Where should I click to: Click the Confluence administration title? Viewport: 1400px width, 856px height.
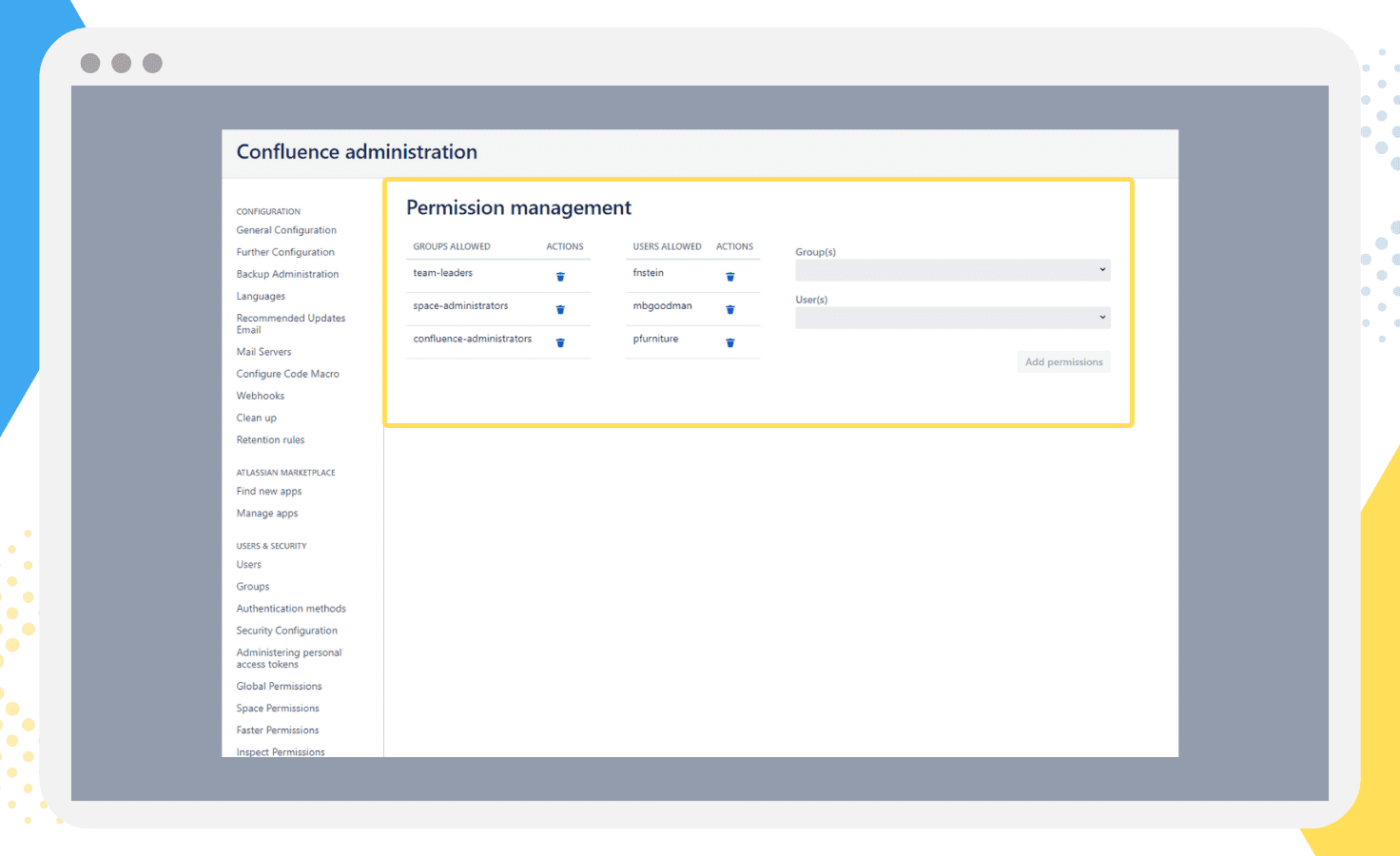pos(357,152)
